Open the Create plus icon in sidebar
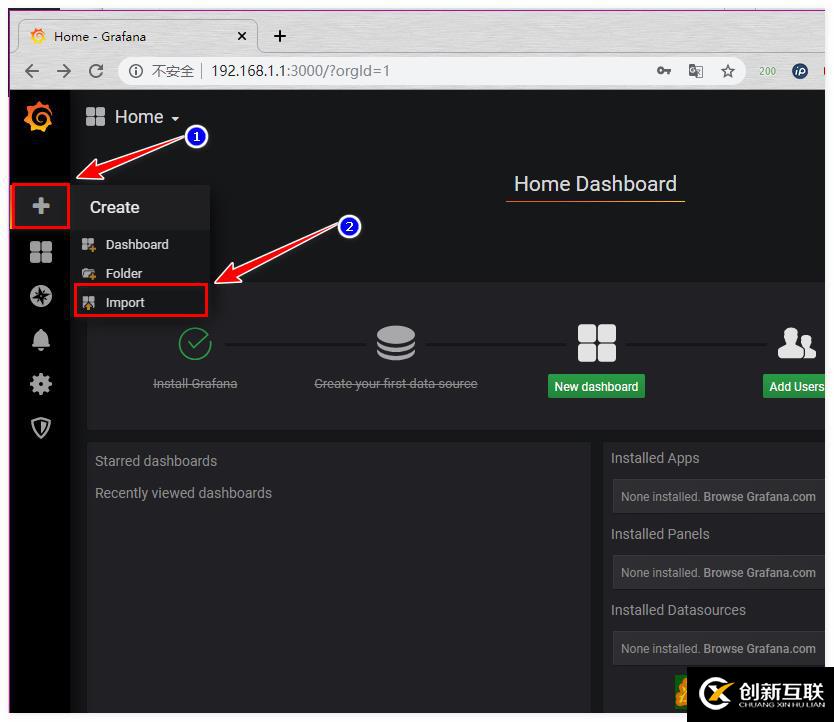 coord(41,205)
